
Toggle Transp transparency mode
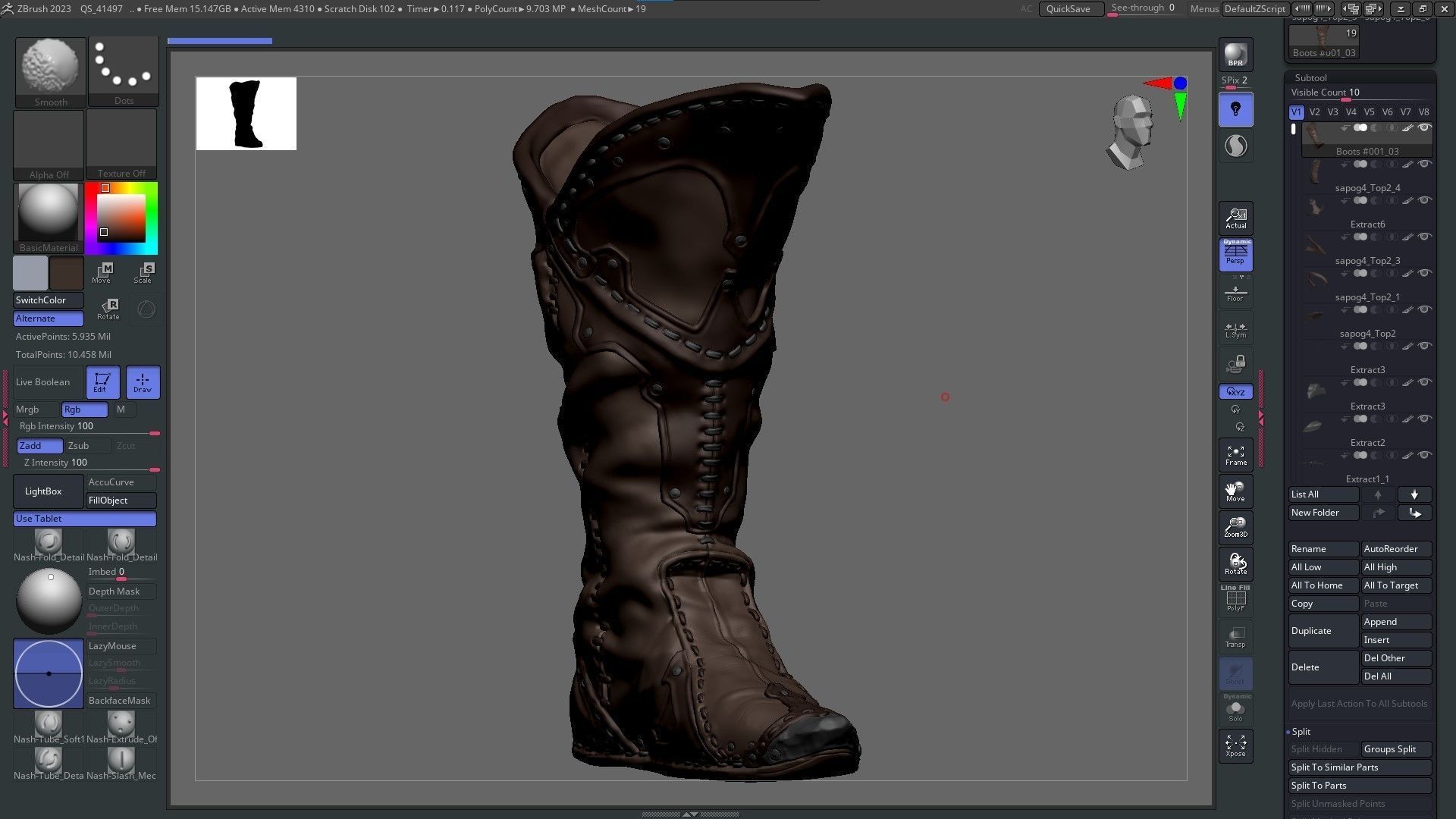click(1235, 636)
